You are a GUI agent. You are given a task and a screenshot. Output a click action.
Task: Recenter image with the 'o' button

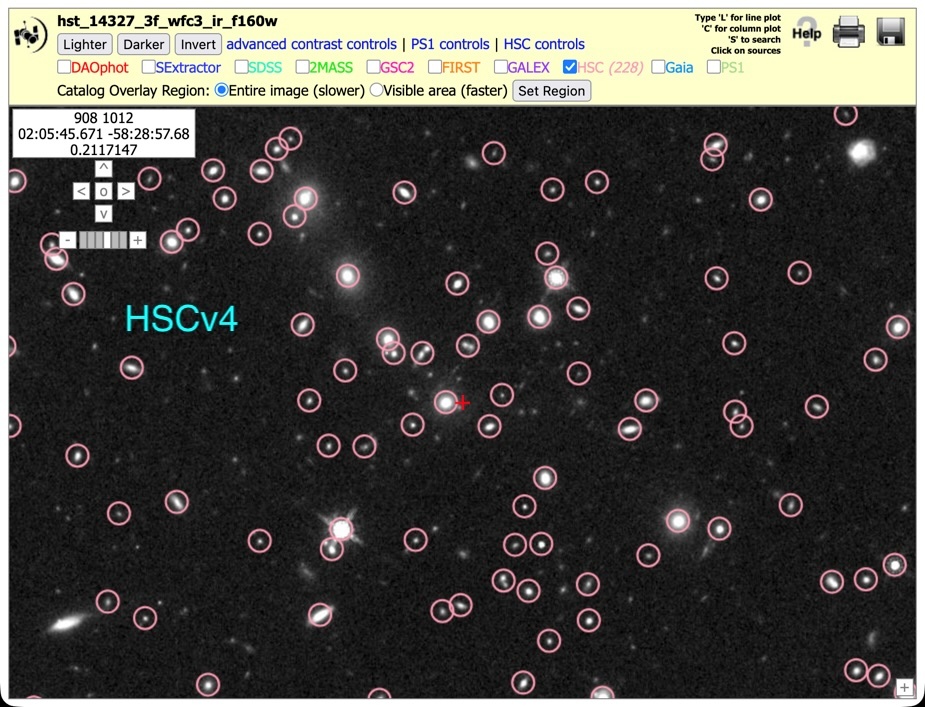pos(103,191)
